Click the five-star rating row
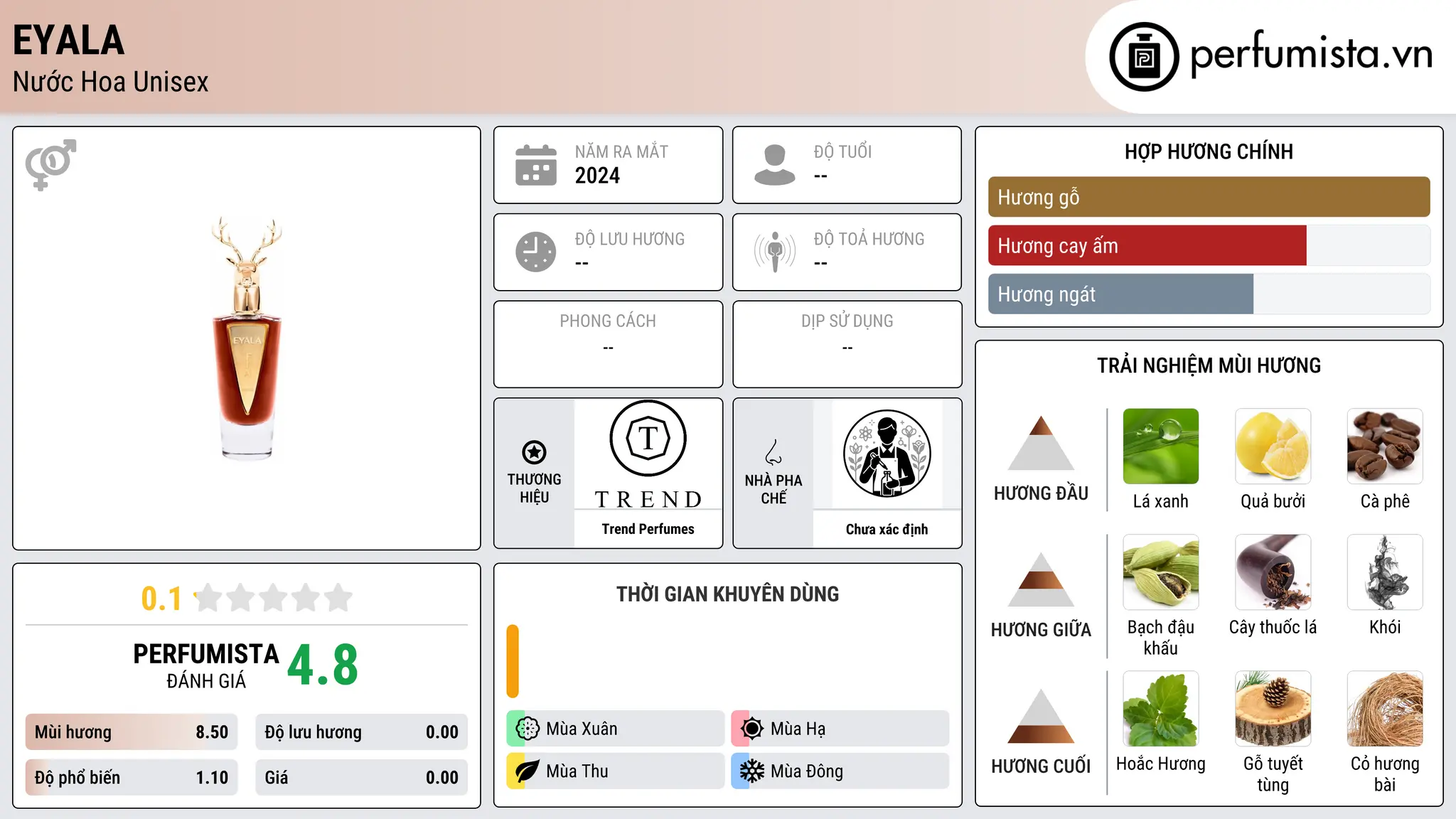 pyautogui.click(x=273, y=598)
